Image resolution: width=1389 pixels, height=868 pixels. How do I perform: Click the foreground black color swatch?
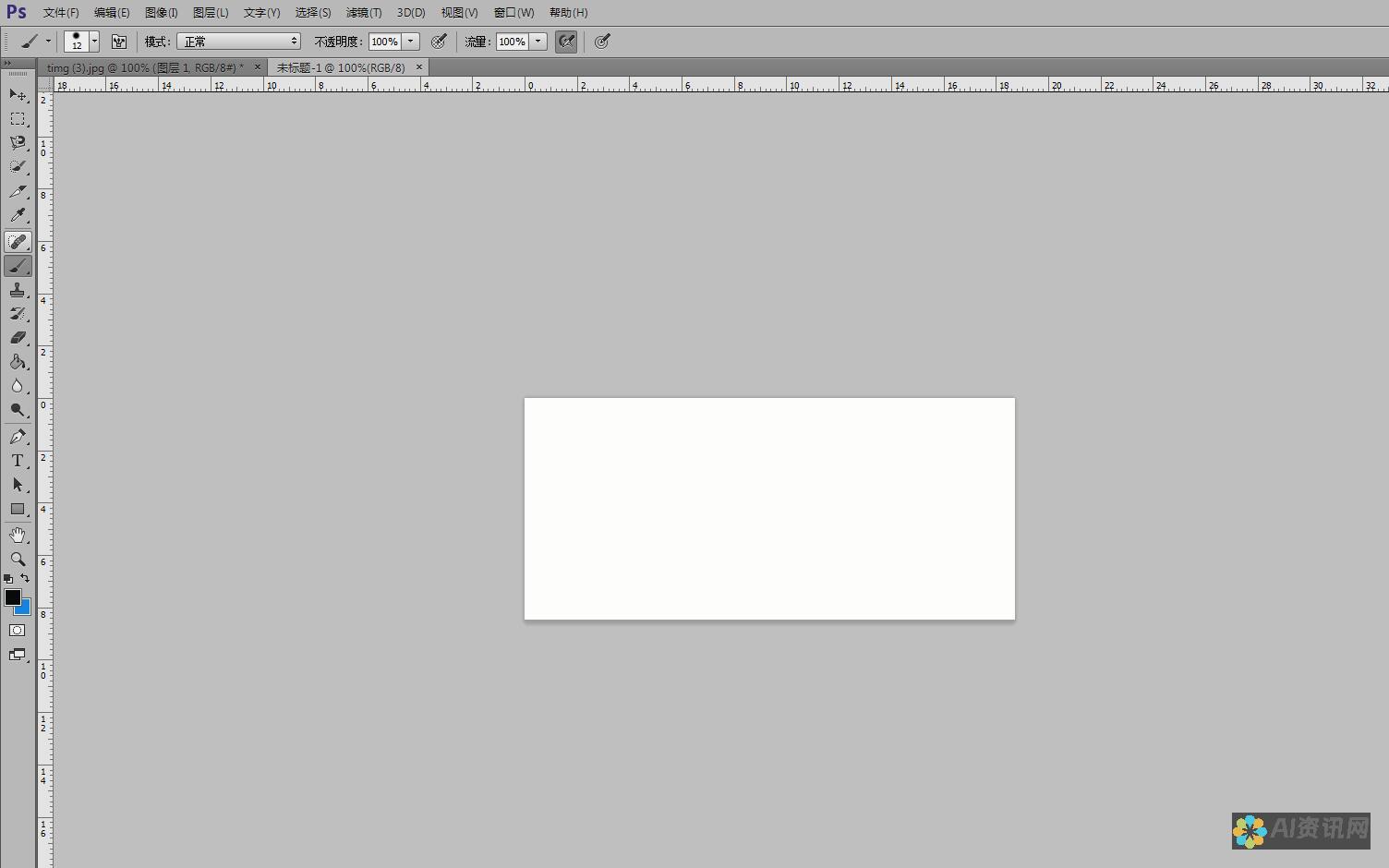[x=12, y=597]
